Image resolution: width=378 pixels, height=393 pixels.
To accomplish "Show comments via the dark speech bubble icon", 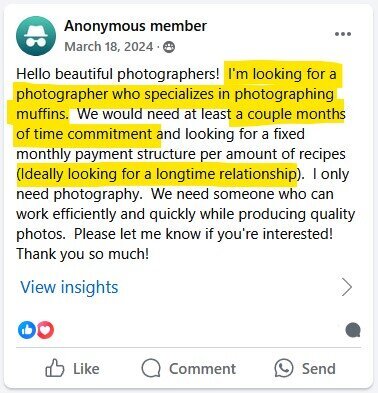I will [353, 331].
